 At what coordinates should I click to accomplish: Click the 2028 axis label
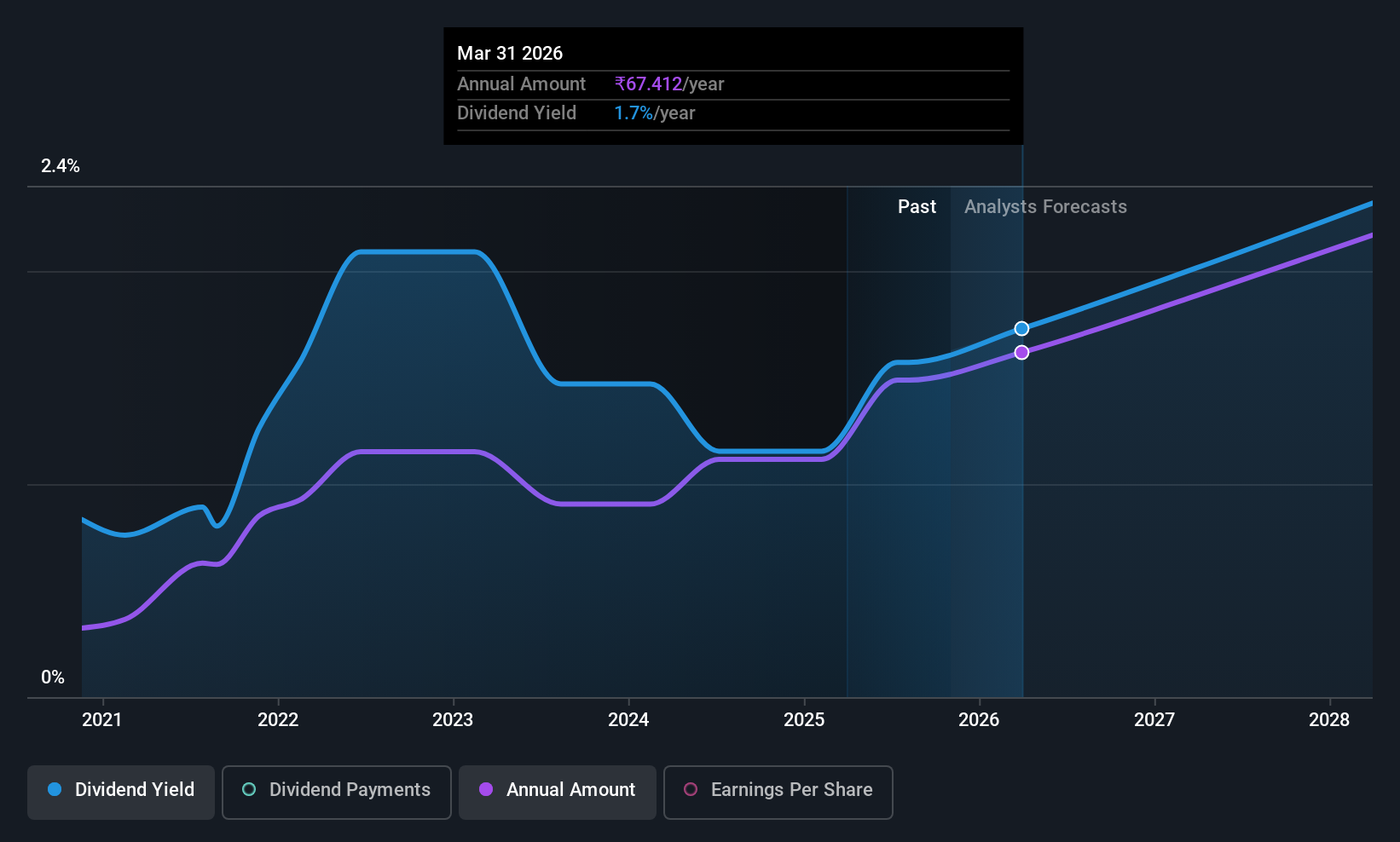1329,720
